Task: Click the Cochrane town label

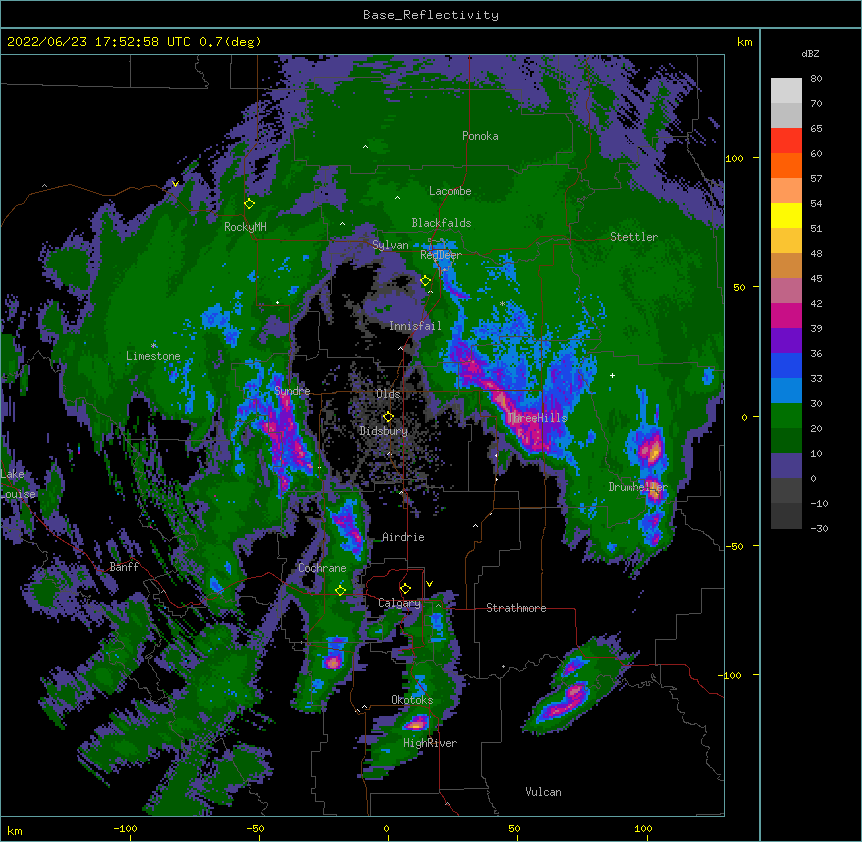Action: (x=322, y=568)
